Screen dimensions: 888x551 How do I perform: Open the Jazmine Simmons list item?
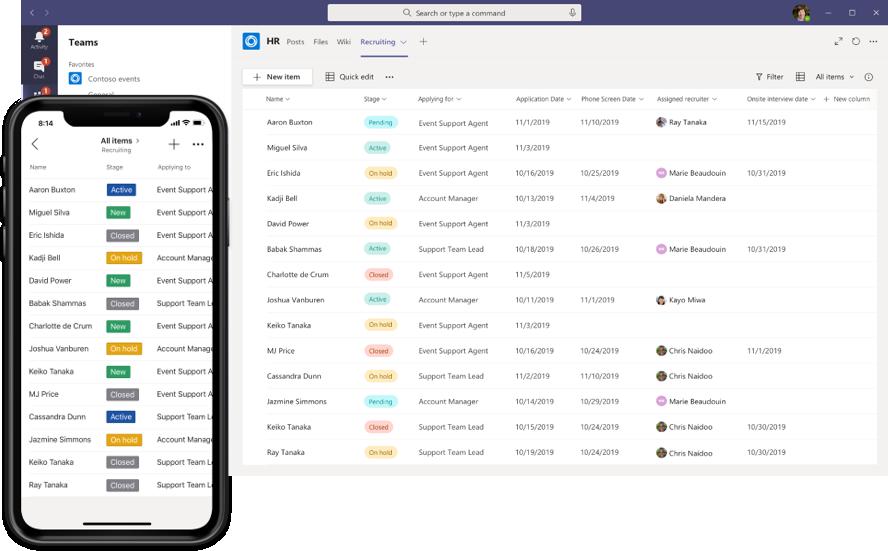[x=297, y=401]
